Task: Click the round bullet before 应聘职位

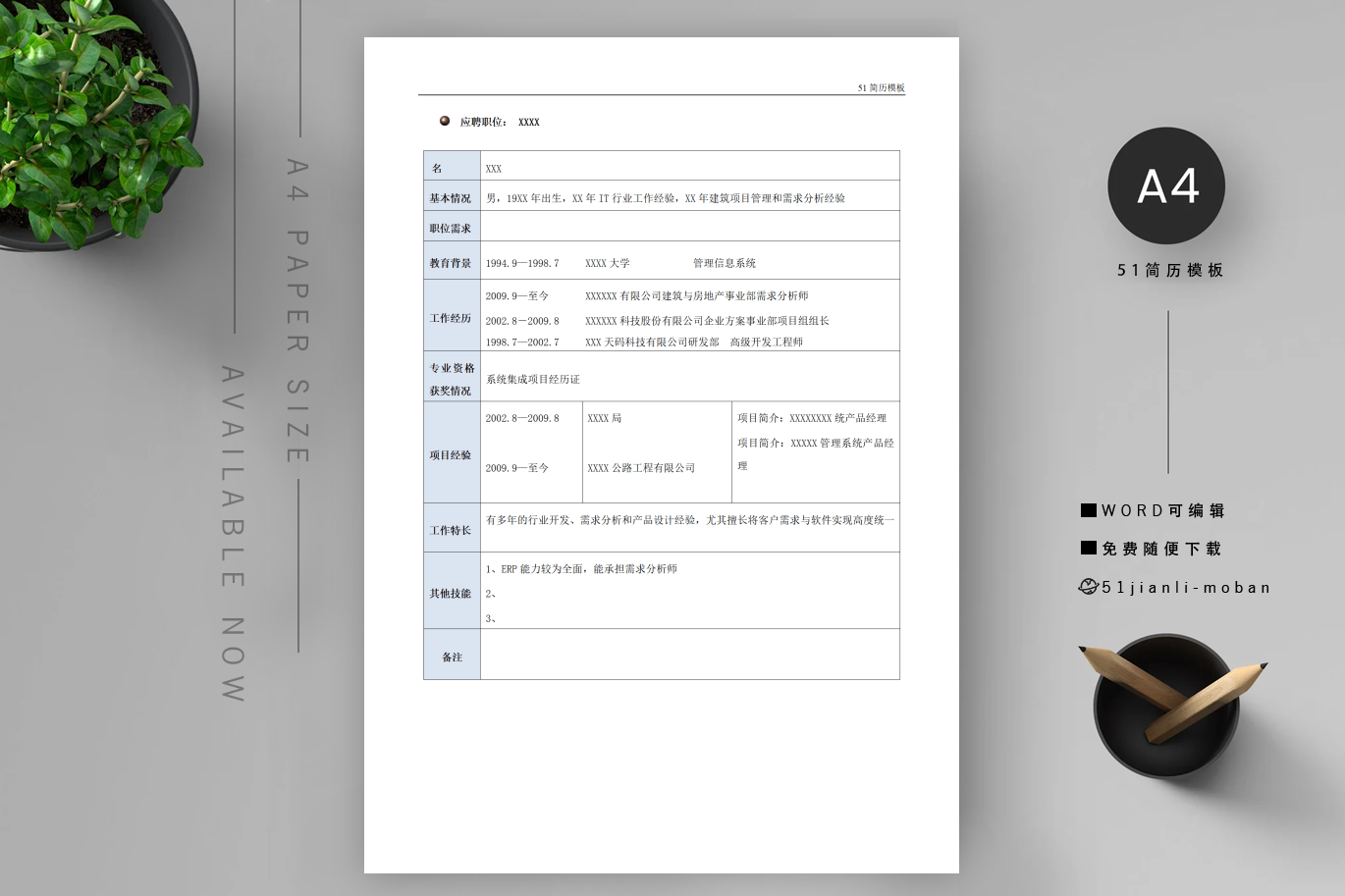Action: [444, 121]
